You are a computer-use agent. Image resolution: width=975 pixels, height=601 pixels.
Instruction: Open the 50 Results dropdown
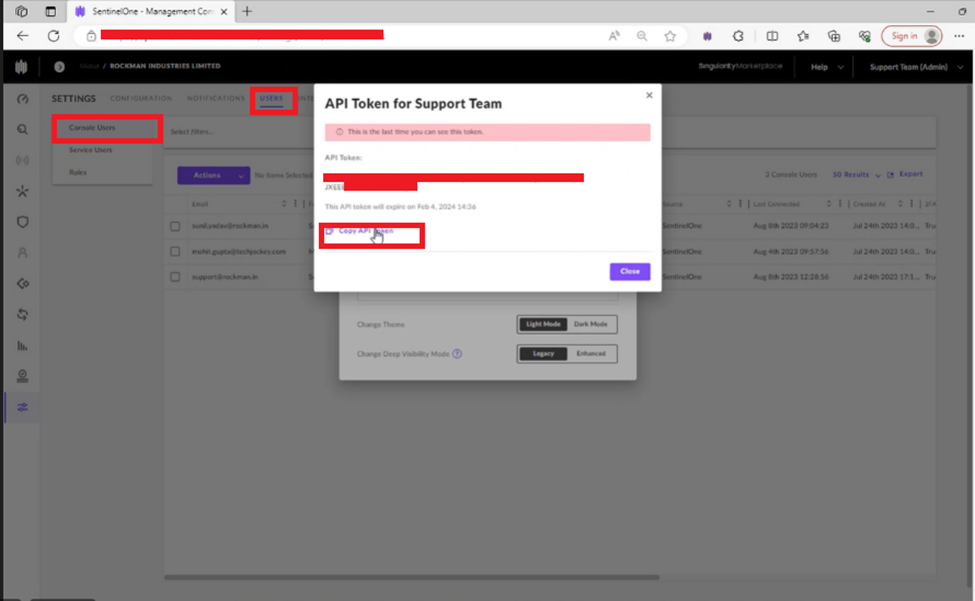(856, 175)
